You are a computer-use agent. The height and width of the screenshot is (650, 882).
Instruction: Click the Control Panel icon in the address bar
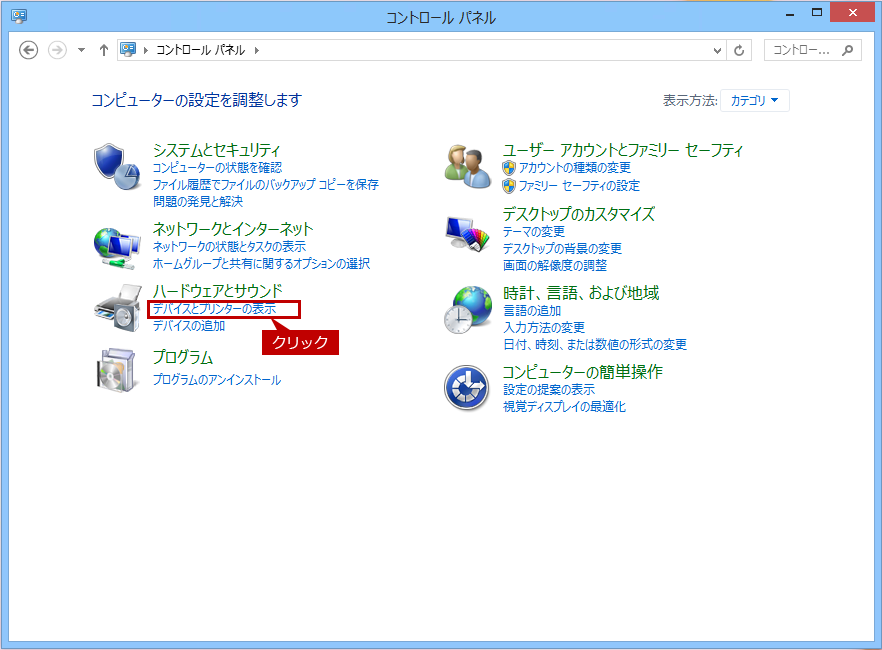[x=128, y=49]
